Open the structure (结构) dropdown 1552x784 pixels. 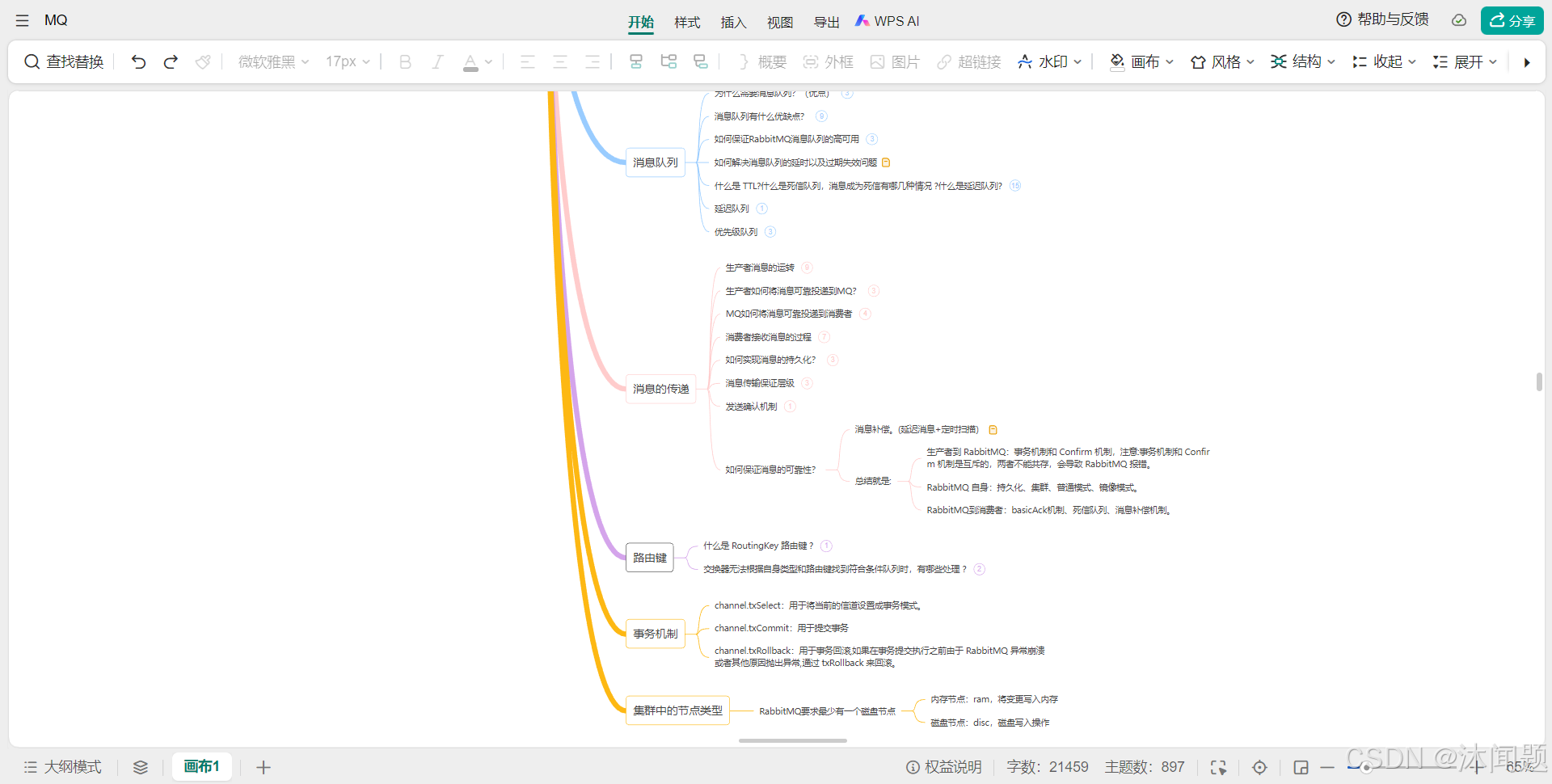pos(1303,61)
